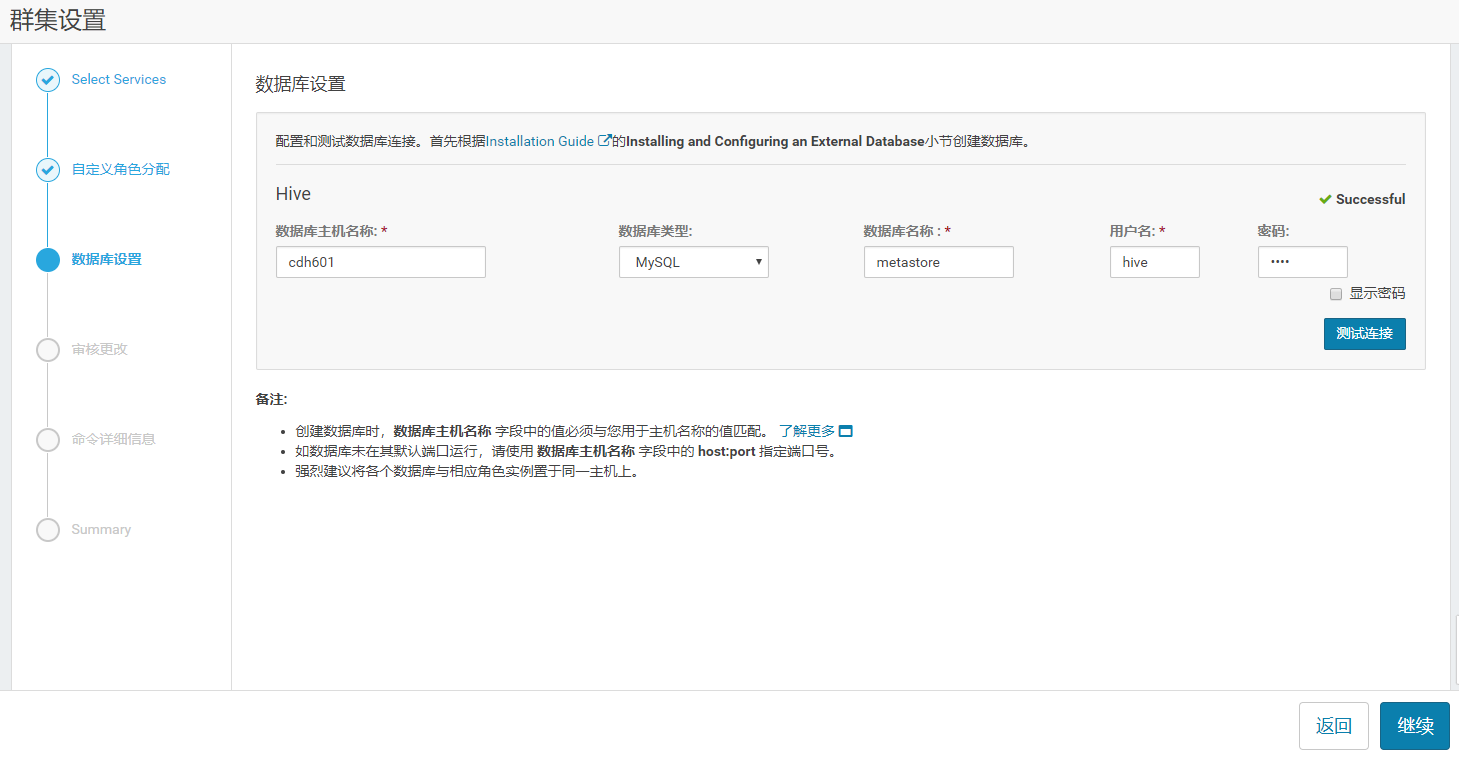Viewport: 1459px width, 759px height.
Task: Click the green Successful checkmark icon
Action: pos(1325,199)
